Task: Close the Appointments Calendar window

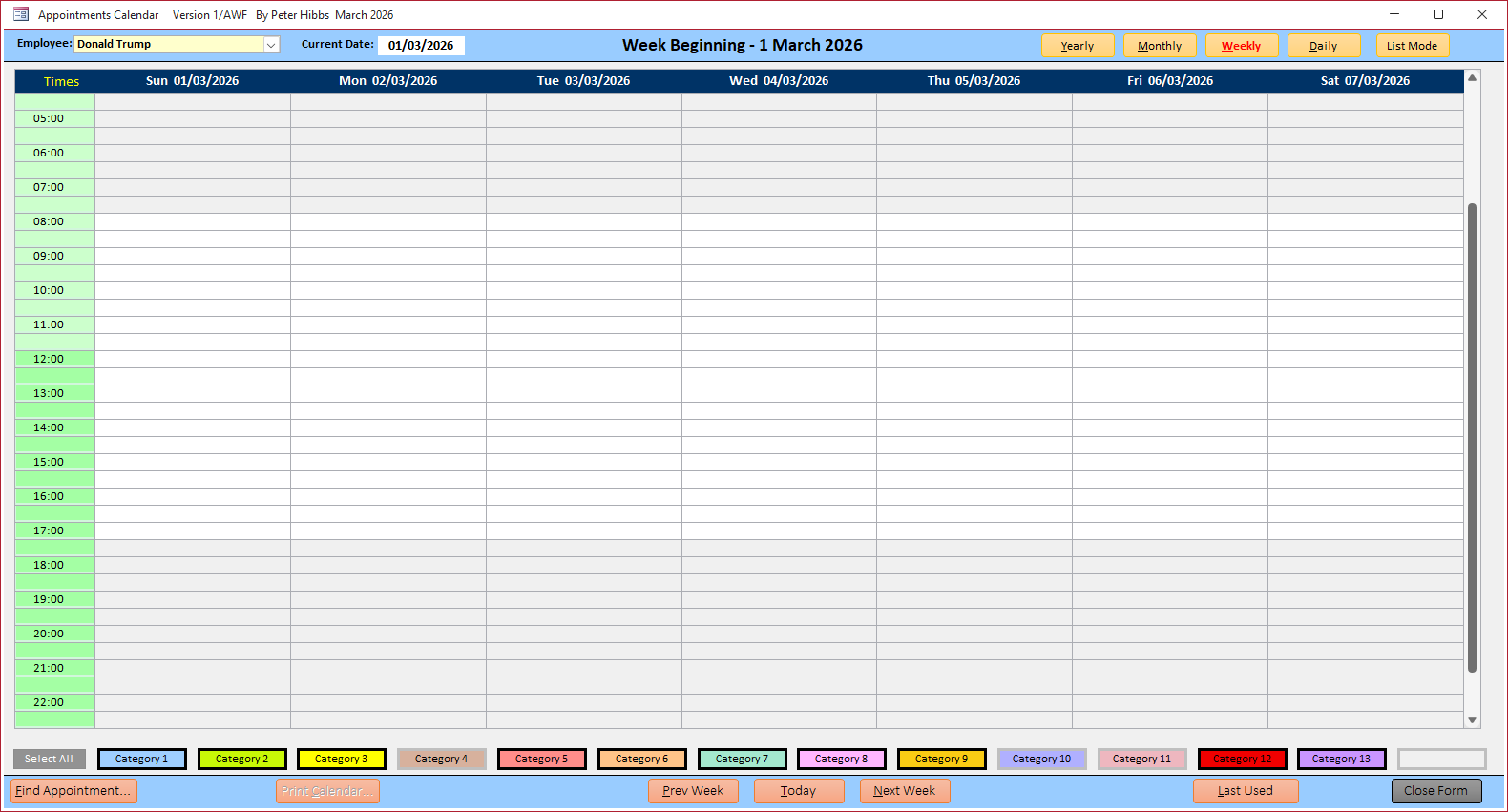Action: pyautogui.click(x=1482, y=14)
